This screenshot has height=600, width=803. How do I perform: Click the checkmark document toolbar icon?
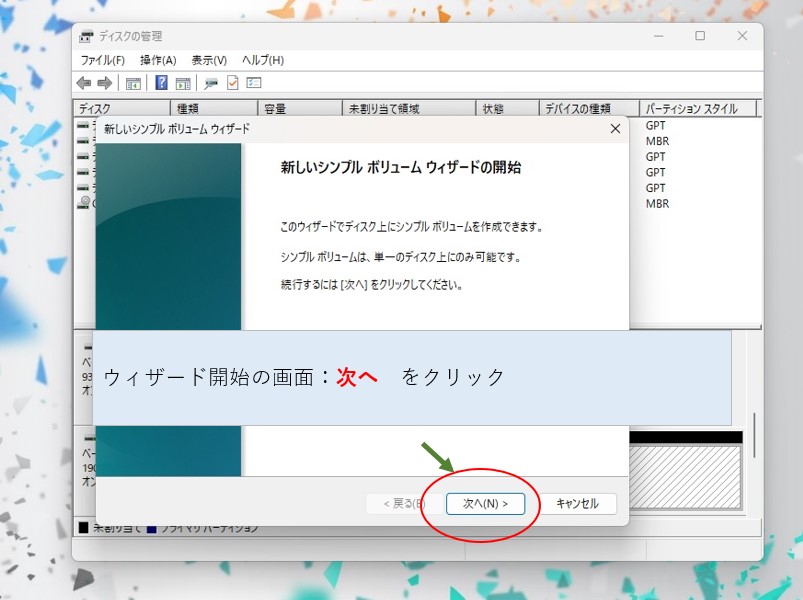click(233, 83)
